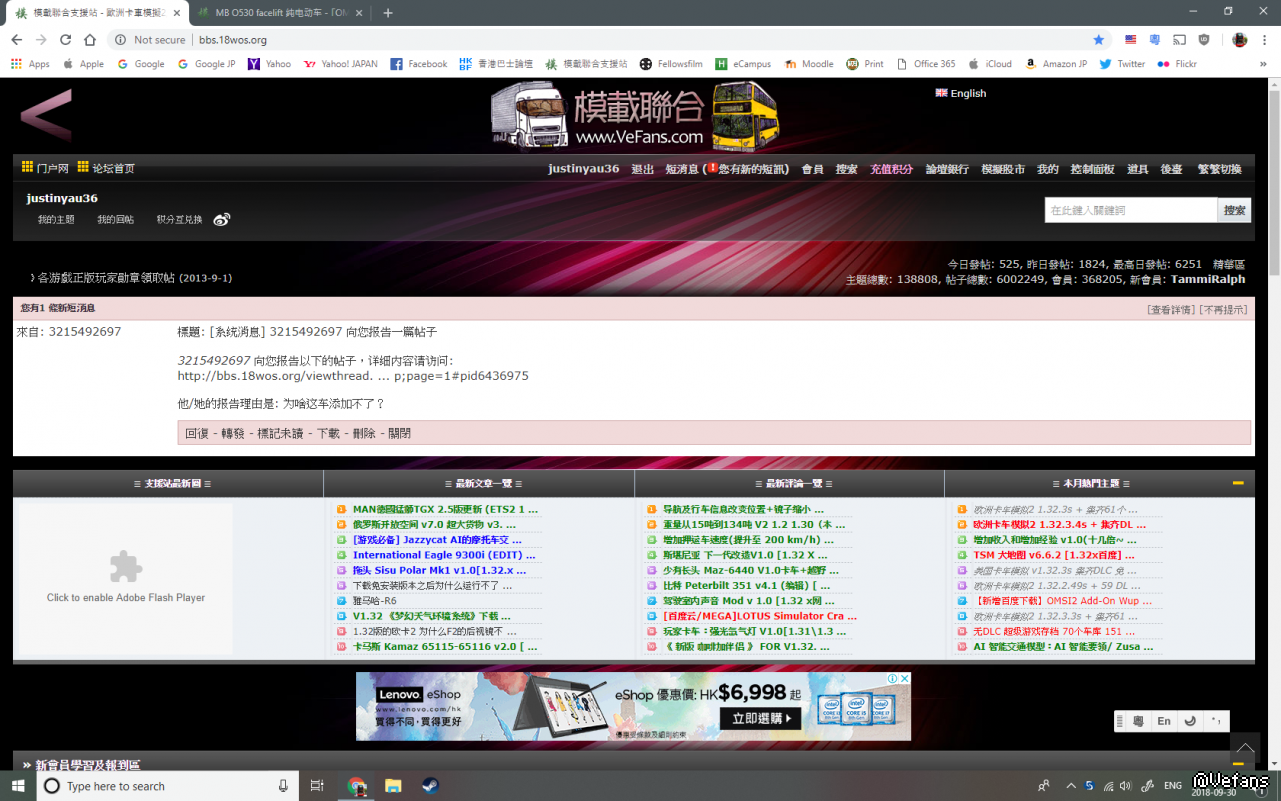Open the Amazon JP bookmark

click(x=1056, y=64)
